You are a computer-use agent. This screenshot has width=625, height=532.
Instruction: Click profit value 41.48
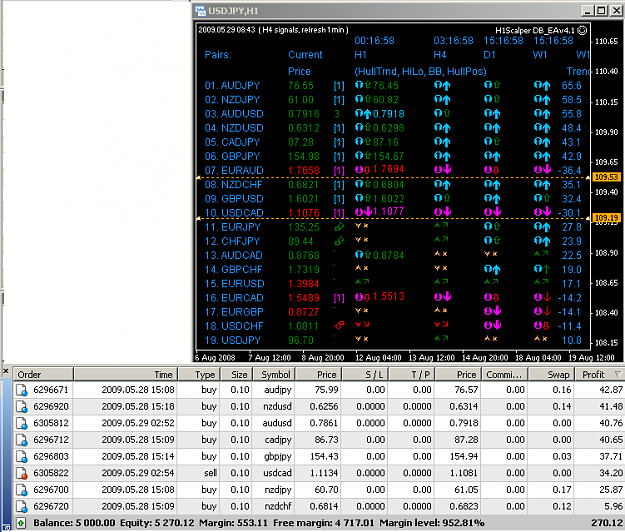pyautogui.click(x=611, y=406)
